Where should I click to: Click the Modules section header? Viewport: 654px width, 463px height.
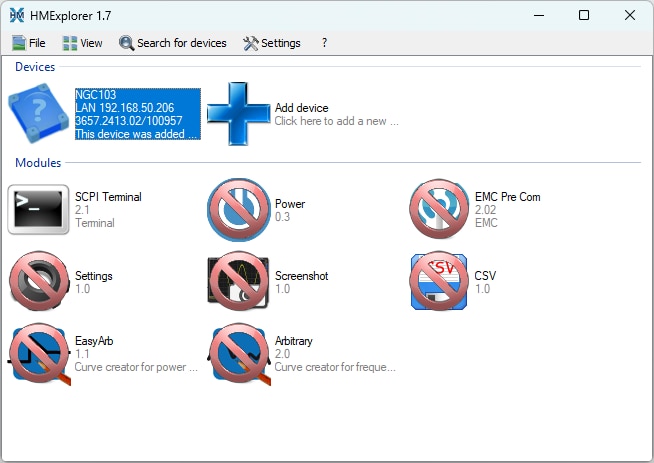click(38, 163)
